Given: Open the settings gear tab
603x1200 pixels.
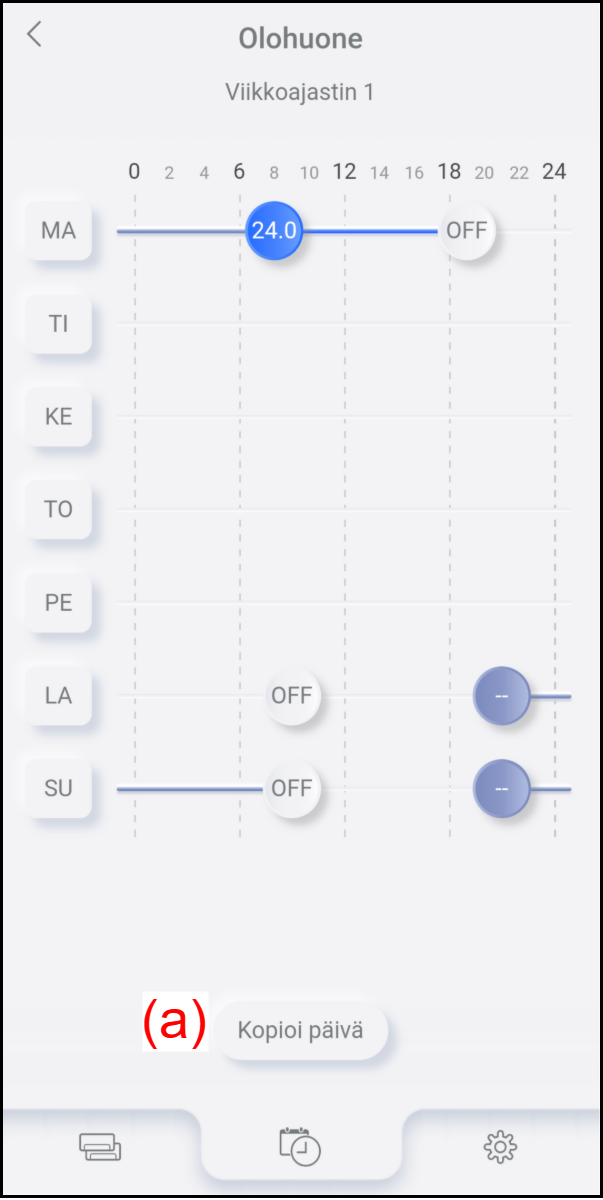Looking at the screenshot, I should tap(500, 1146).
